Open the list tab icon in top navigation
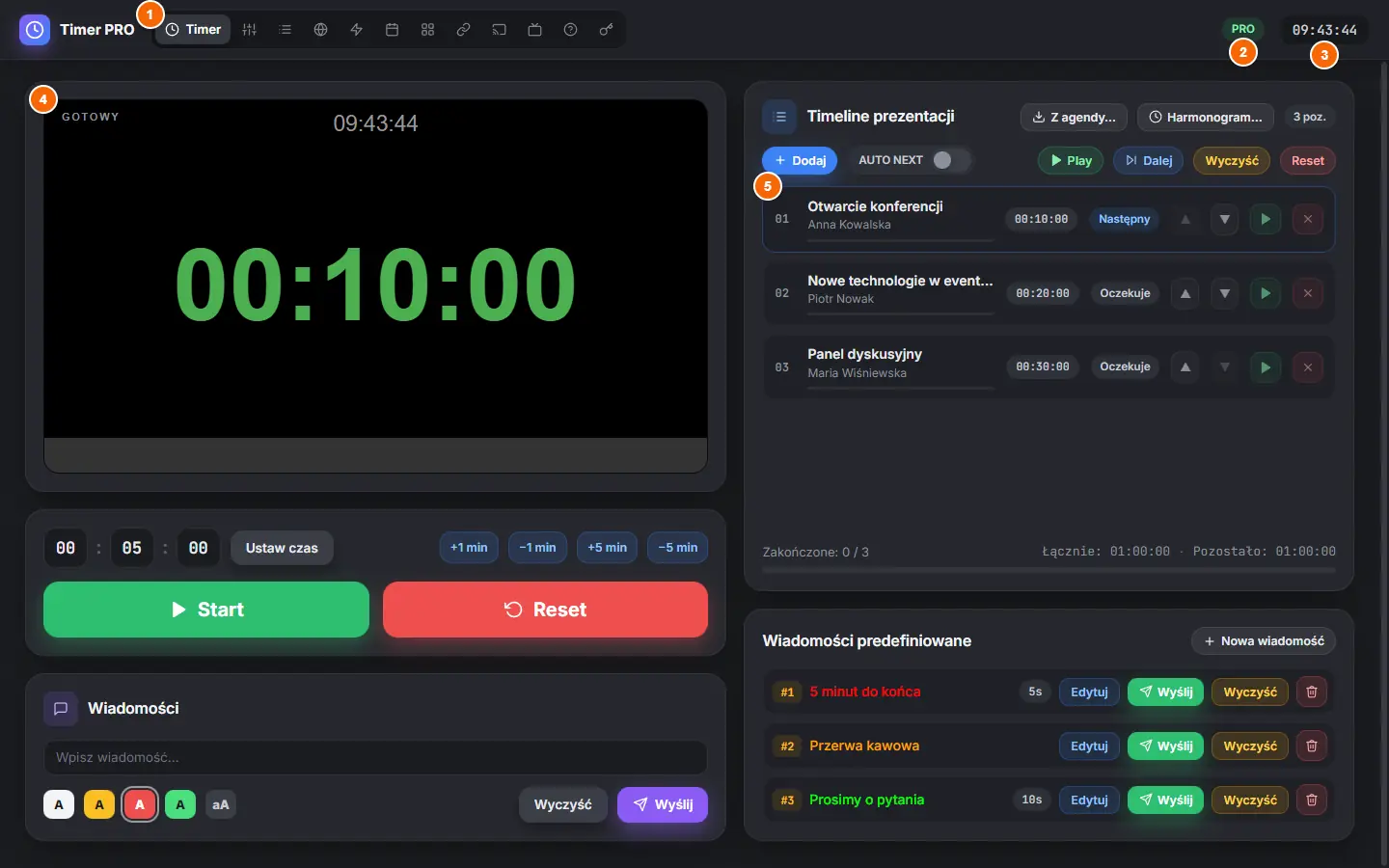The image size is (1389, 868). tap(286, 30)
